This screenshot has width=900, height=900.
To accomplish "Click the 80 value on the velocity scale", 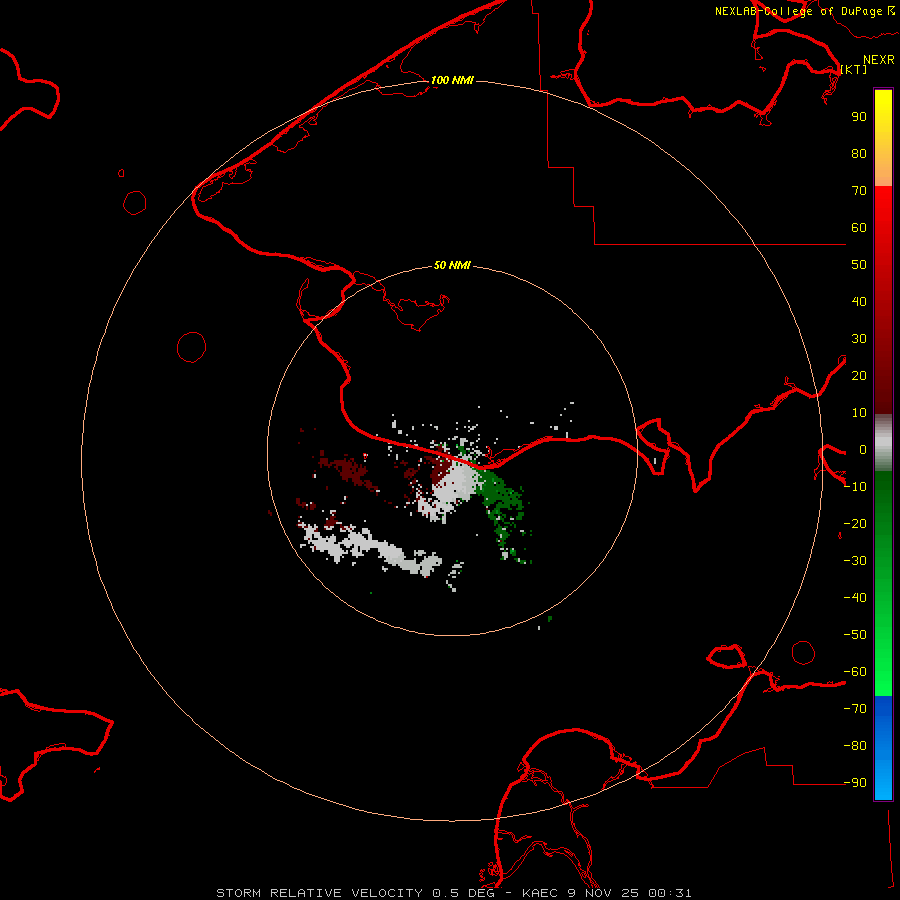I will 859,153.
